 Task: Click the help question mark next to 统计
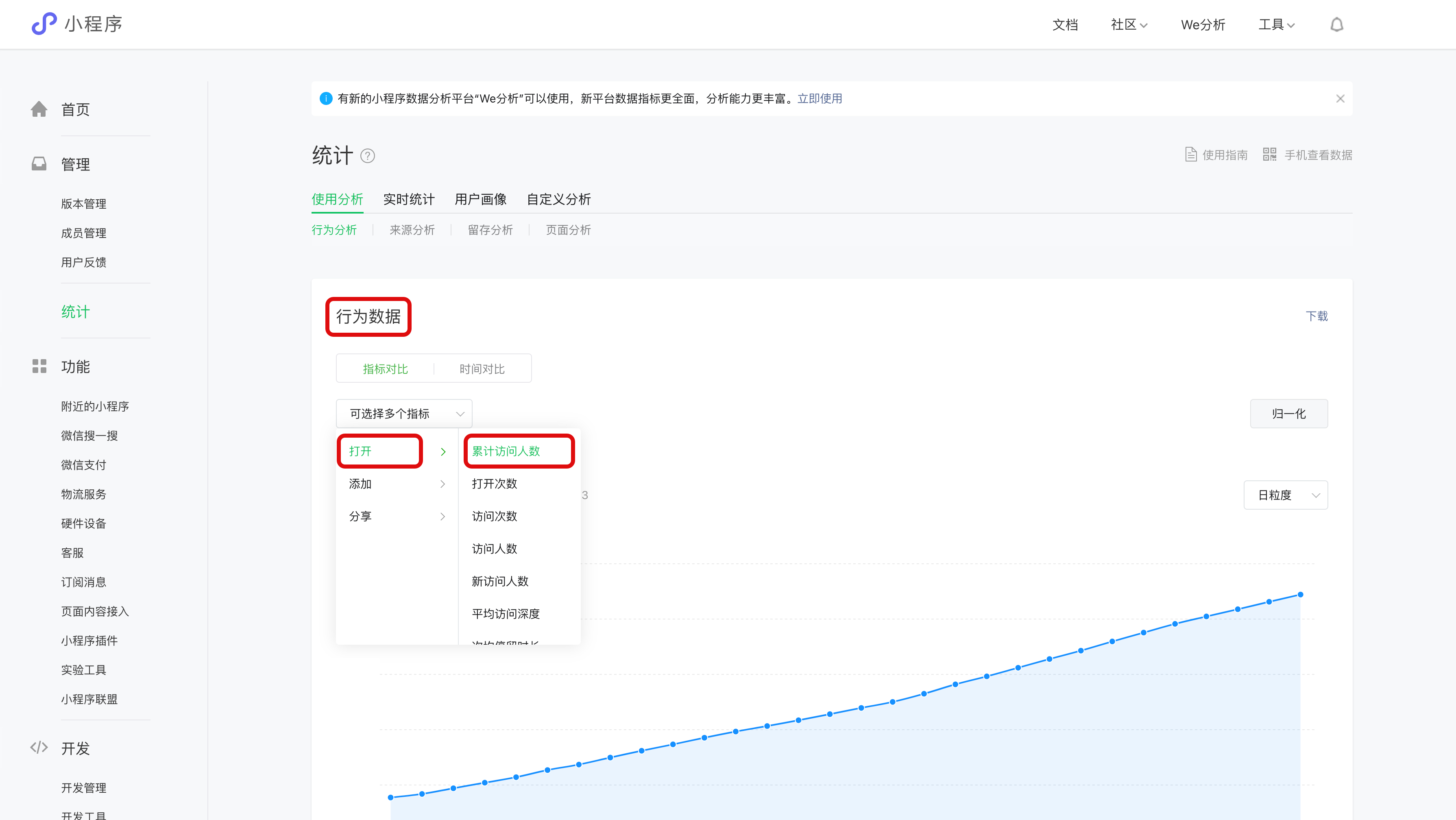coord(367,156)
